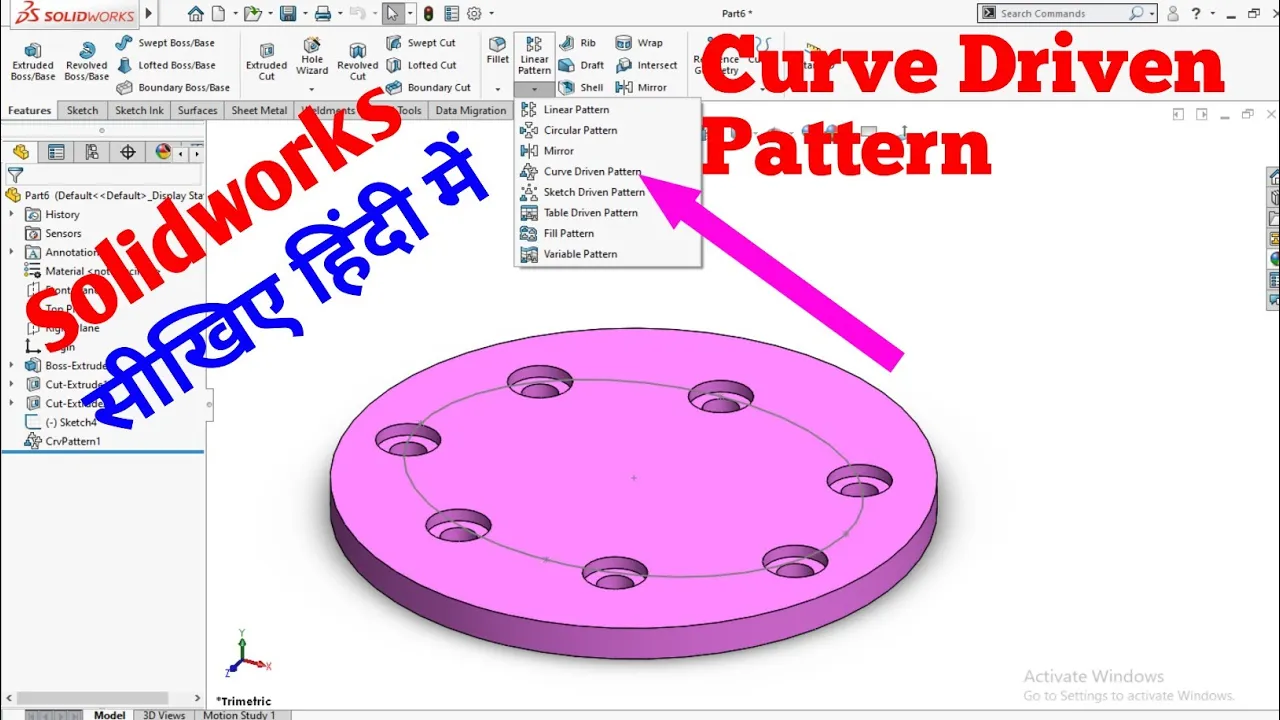This screenshot has height=720, width=1280.
Task: Switch to the Data Migration tab
Action: coord(470,110)
